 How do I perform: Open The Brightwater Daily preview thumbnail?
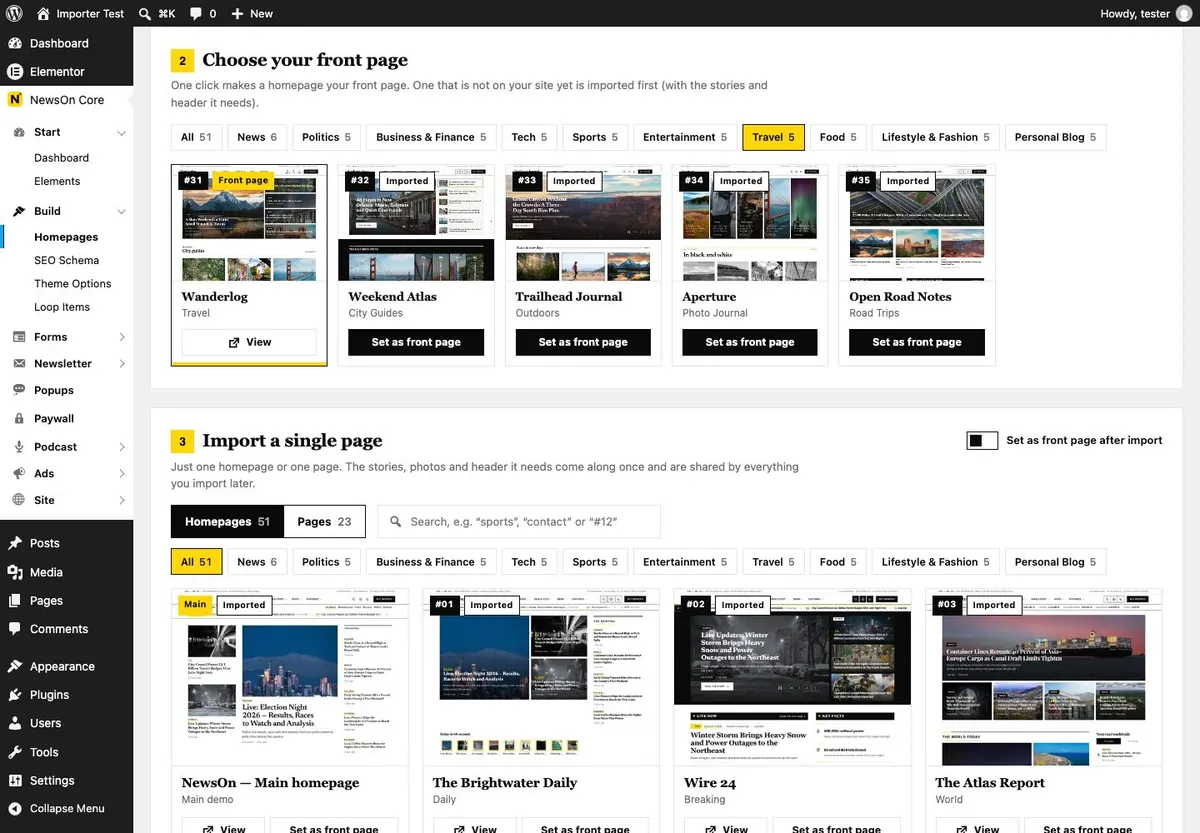tap(541, 678)
